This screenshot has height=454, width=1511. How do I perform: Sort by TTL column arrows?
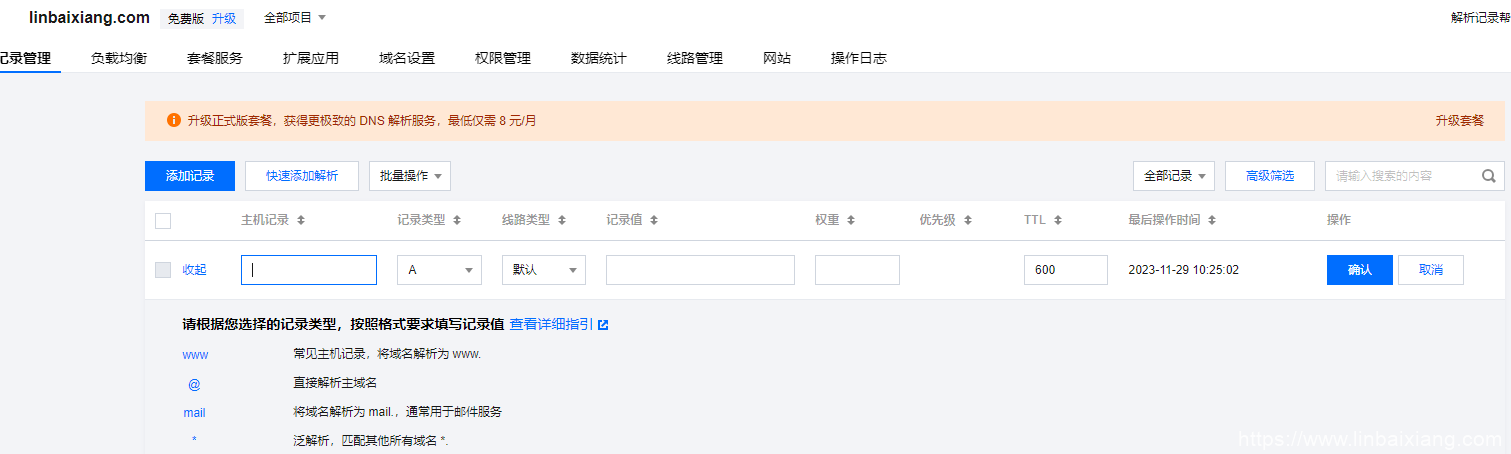coord(1057,220)
